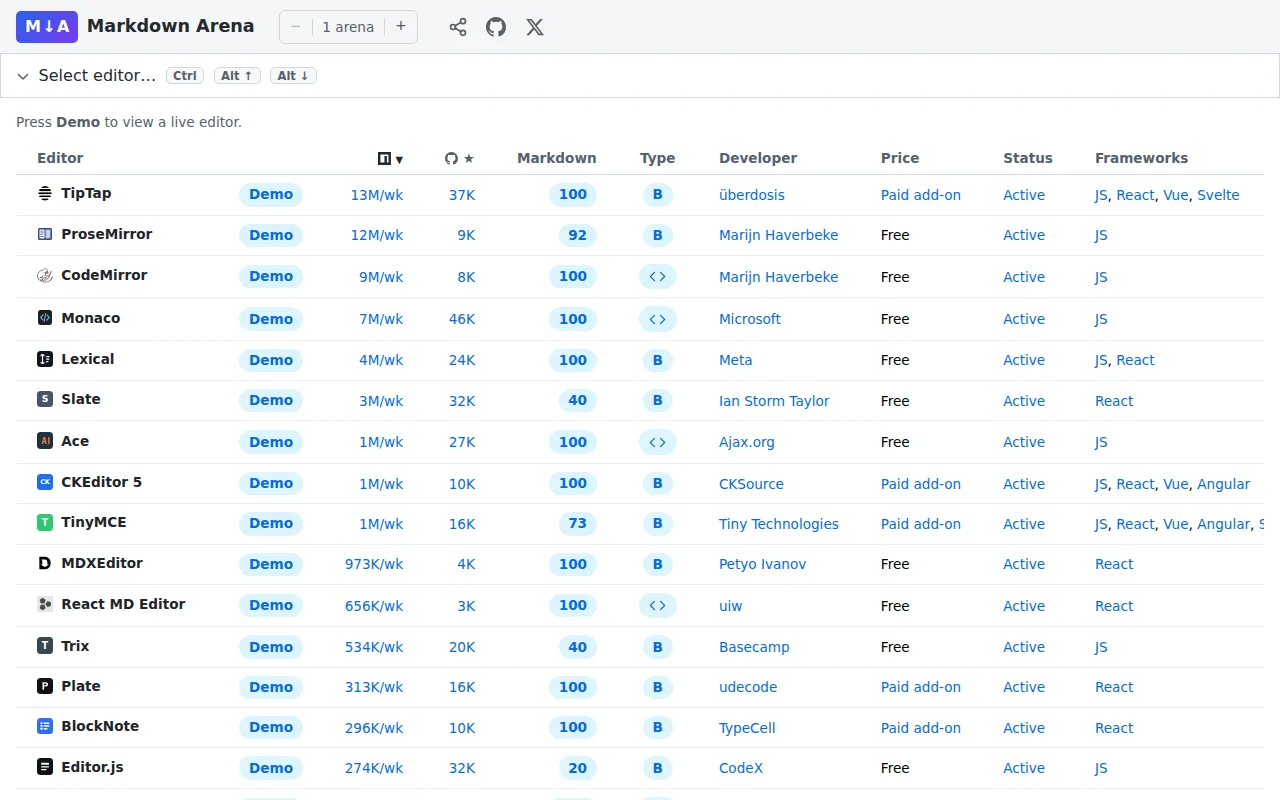This screenshot has width=1280, height=800.
Task: Sort by npm downloads column header
Action: [390, 158]
